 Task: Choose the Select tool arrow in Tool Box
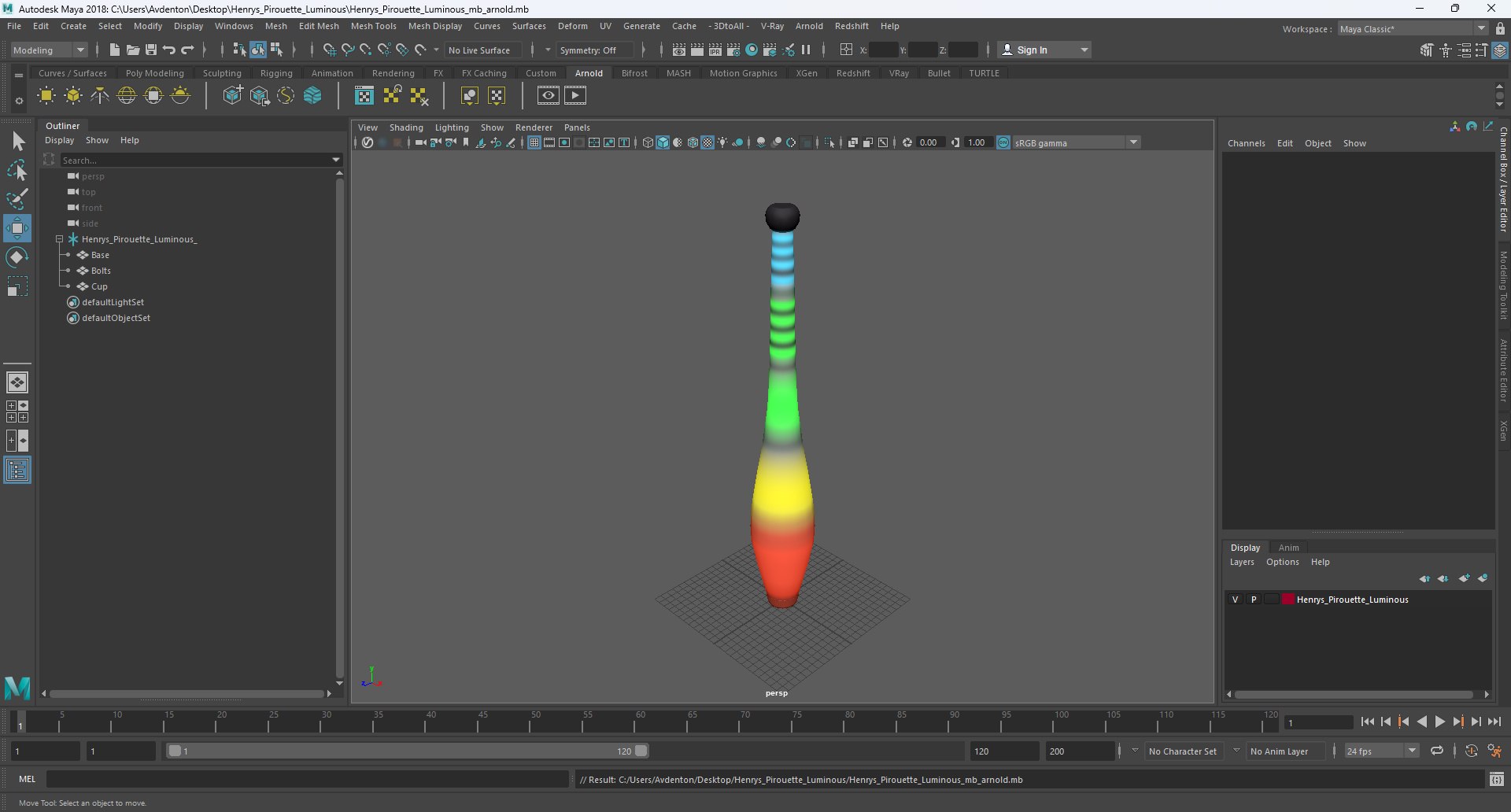click(17, 142)
